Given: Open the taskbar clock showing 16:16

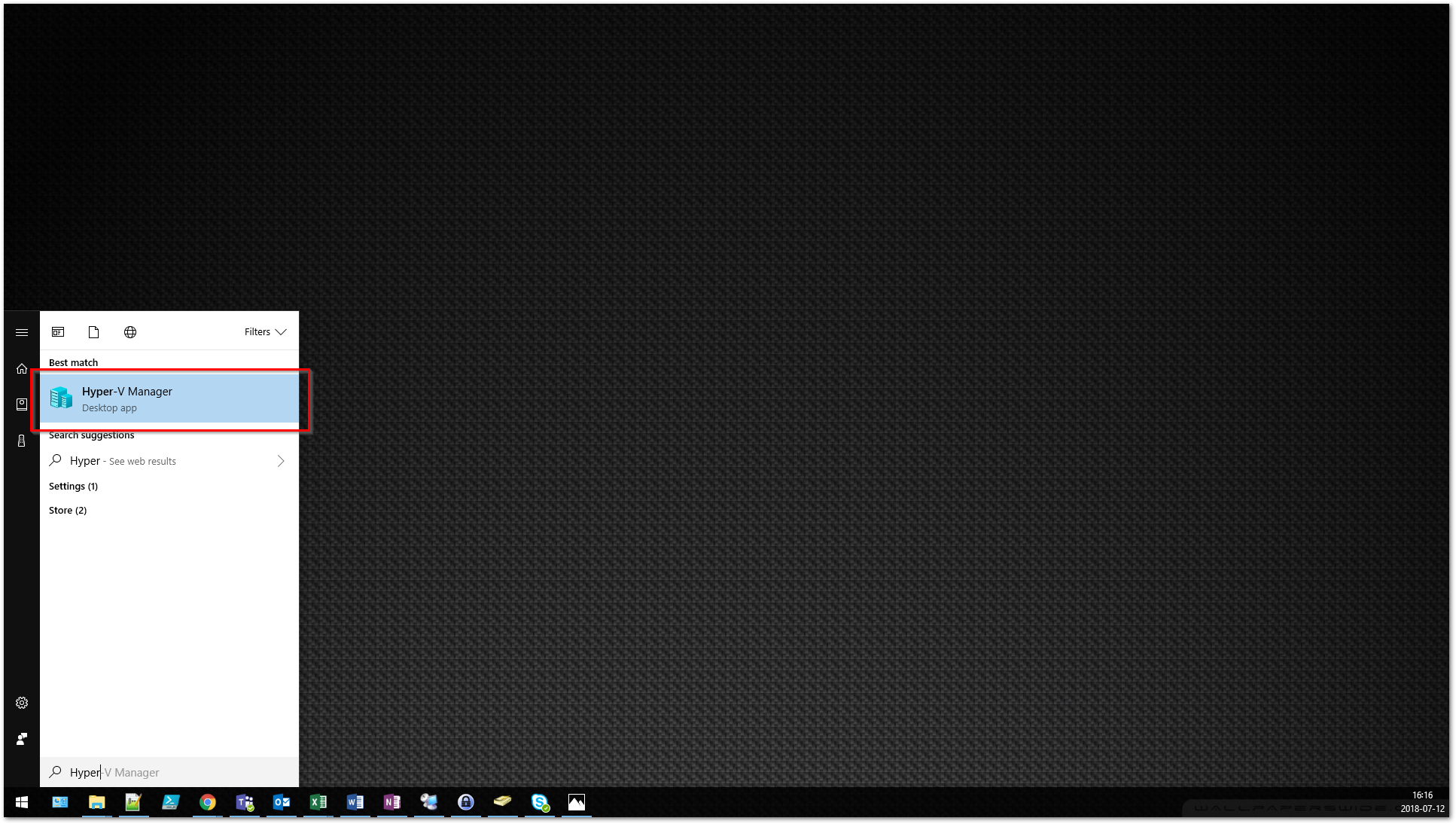Looking at the screenshot, I should (1422, 802).
